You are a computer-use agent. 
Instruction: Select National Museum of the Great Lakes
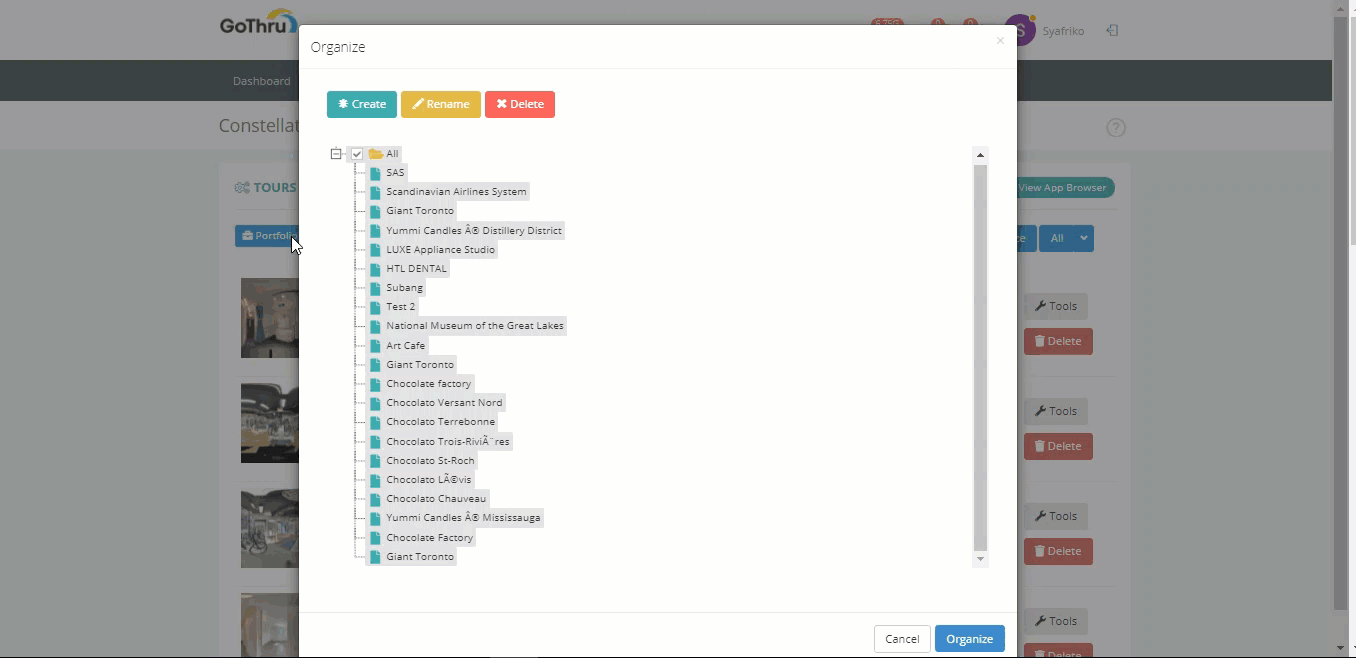point(475,326)
